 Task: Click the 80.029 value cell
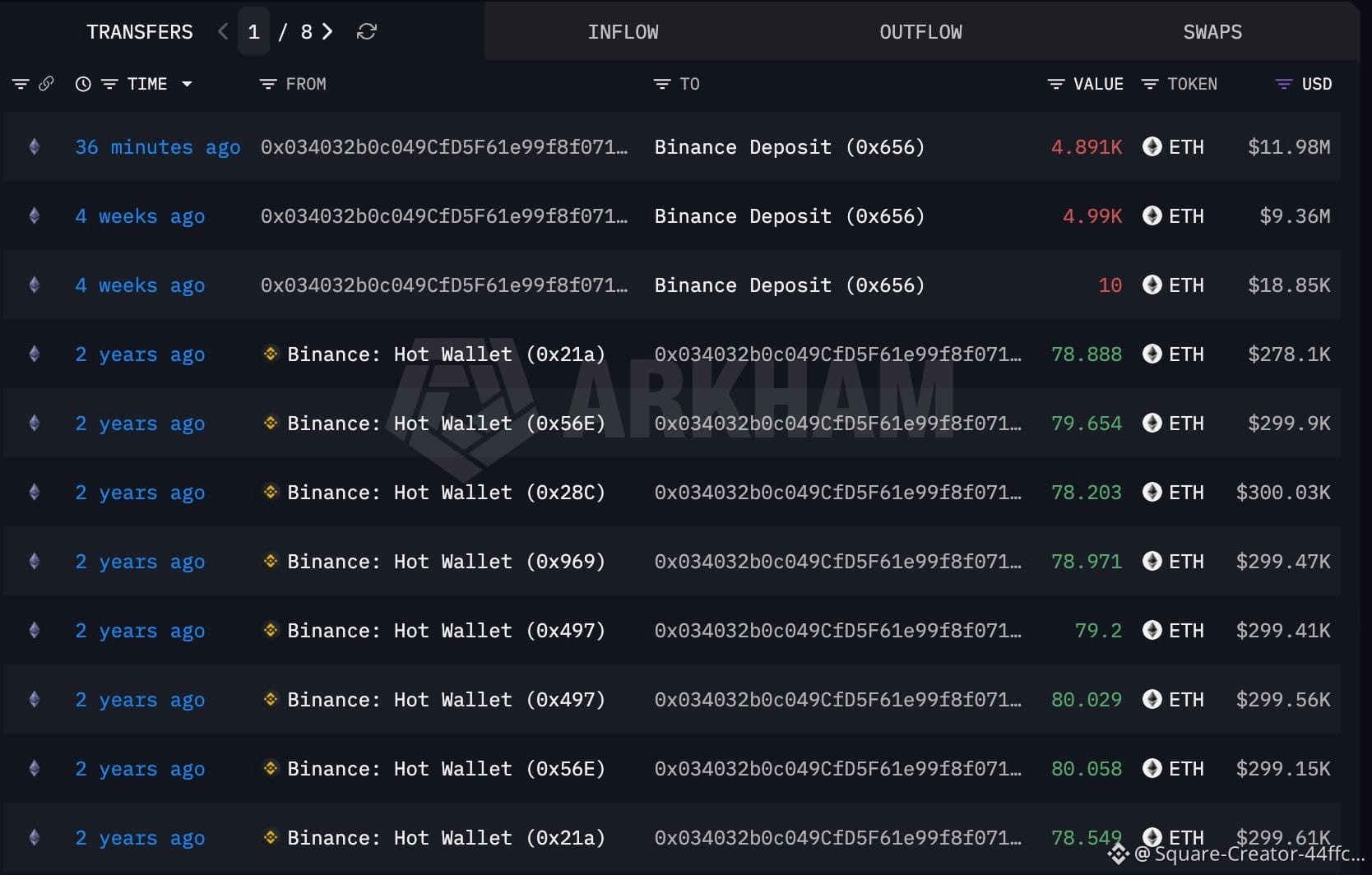1087,700
